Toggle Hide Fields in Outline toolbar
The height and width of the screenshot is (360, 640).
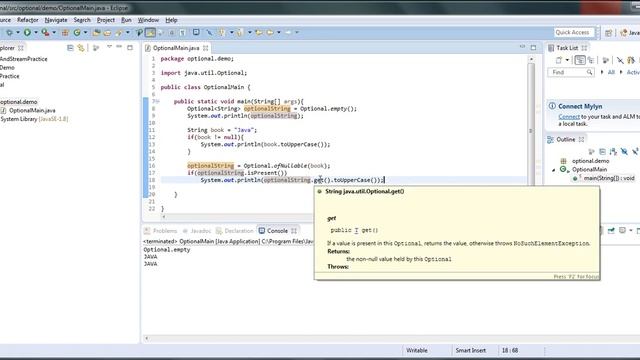(x=624, y=151)
